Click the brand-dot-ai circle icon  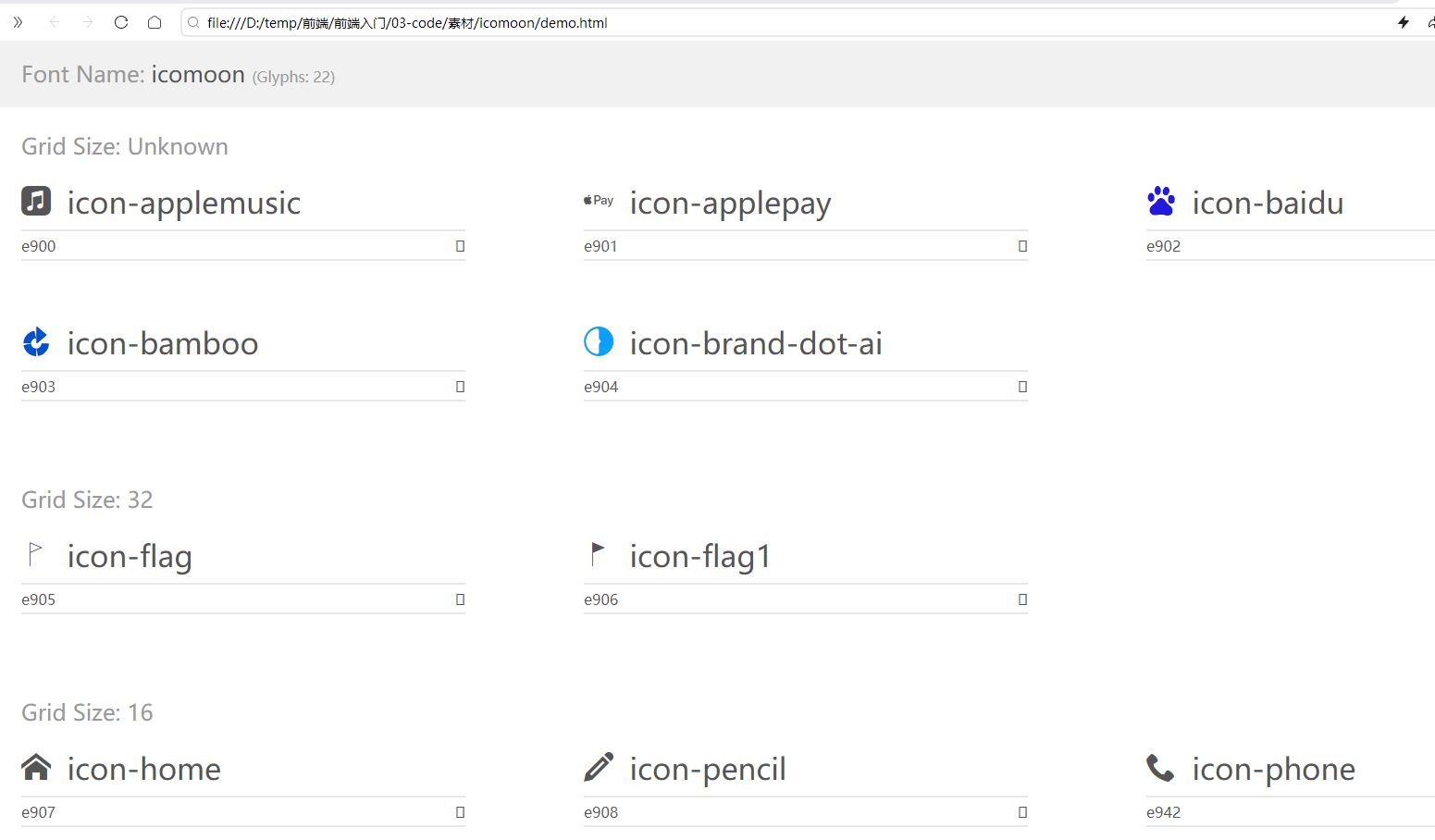tap(599, 341)
